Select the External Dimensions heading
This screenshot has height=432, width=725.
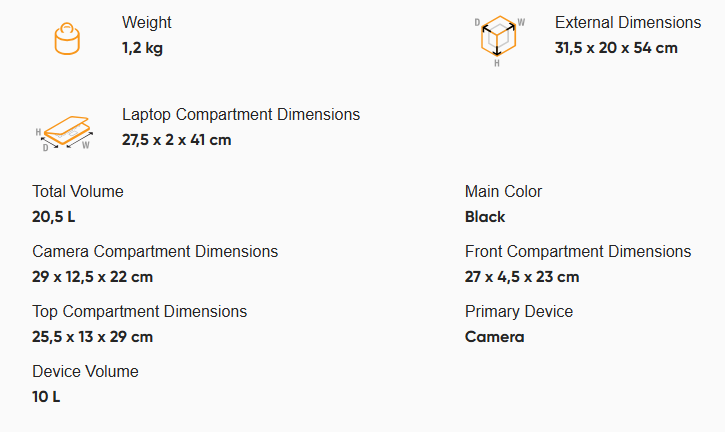coord(628,23)
